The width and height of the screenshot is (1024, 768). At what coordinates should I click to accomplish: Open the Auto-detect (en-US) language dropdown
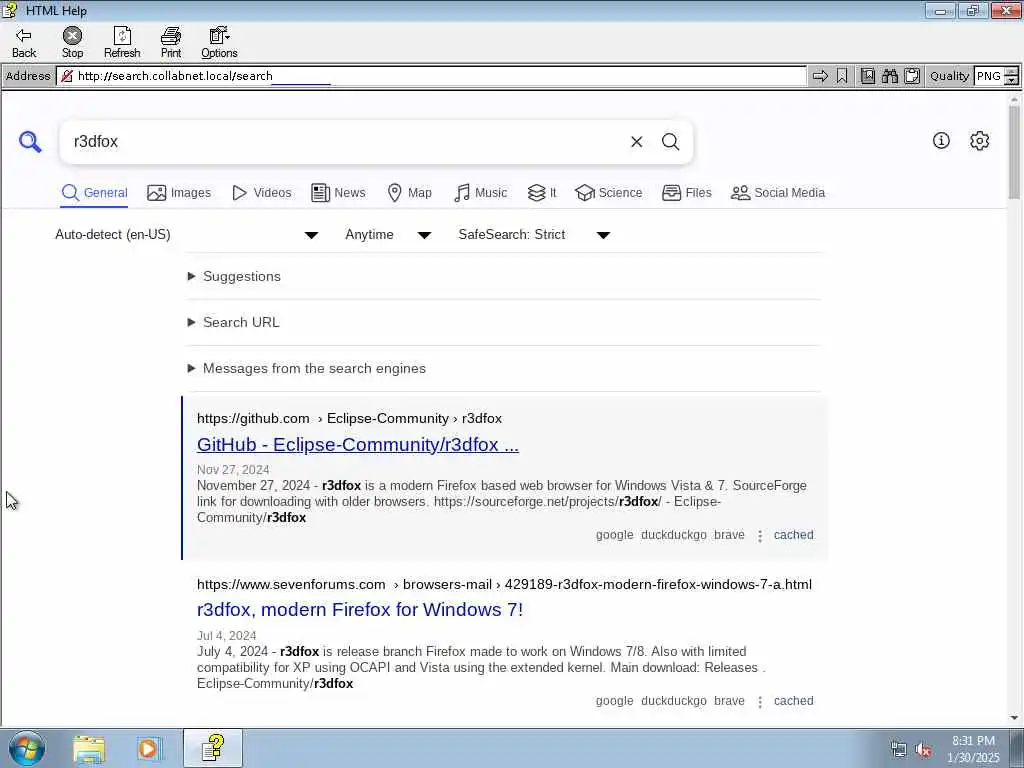[187, 234]
